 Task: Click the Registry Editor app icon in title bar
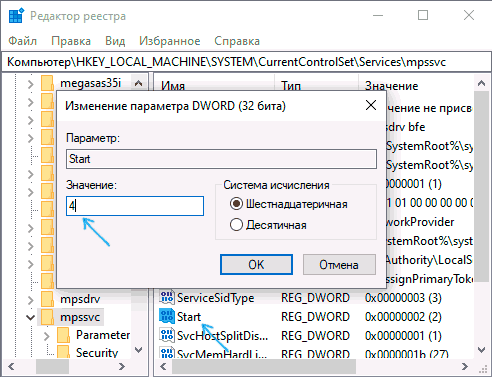pyautogui.click(x=16, y=16)
